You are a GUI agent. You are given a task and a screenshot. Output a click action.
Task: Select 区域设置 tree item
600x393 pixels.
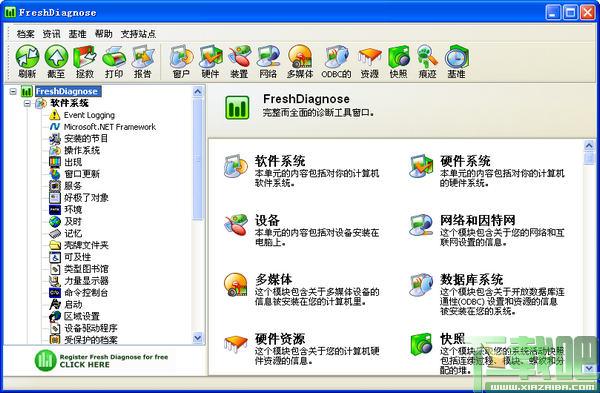point(82,316)
